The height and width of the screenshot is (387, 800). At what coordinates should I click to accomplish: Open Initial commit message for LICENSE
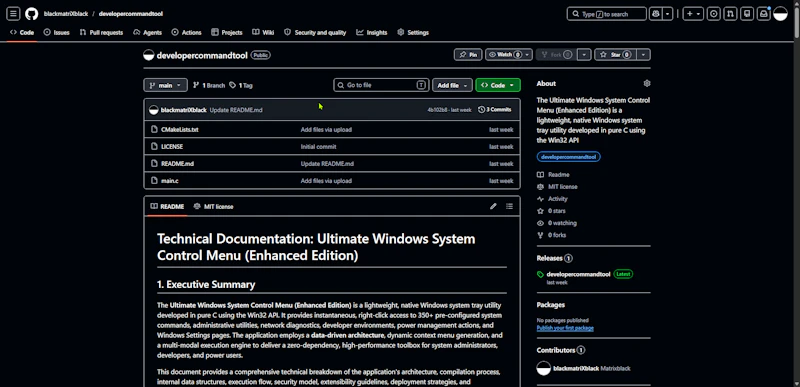click(318, 147)
